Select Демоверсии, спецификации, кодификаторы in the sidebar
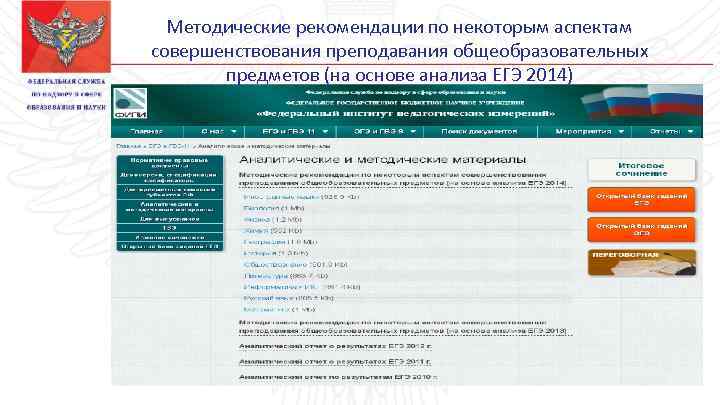 [x=169, y=177]
